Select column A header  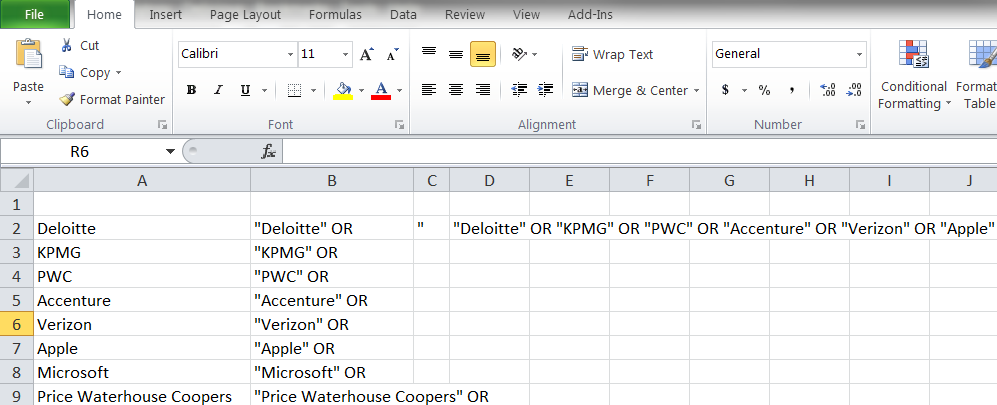pyautogui.click(x=142, y=181)
